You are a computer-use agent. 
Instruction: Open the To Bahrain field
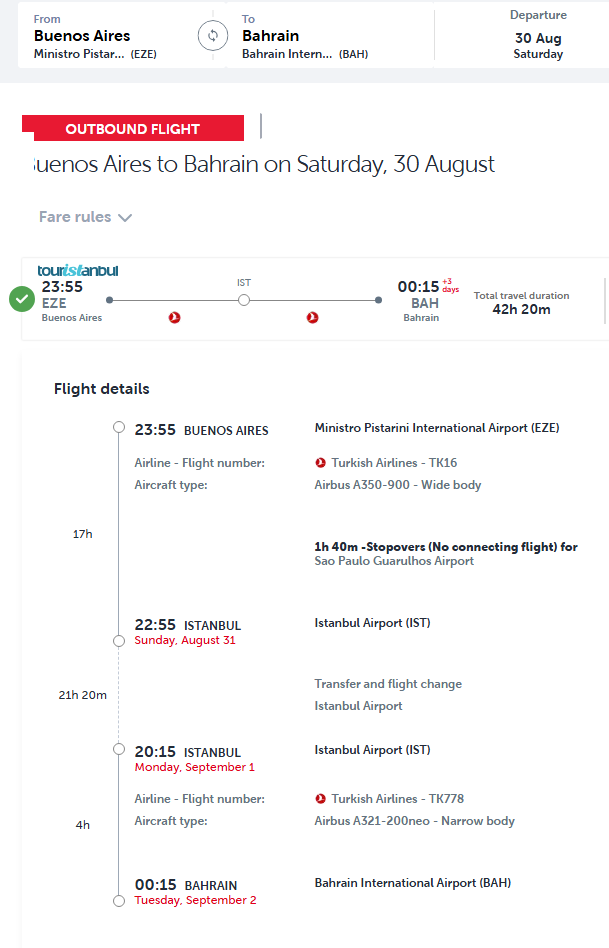330,36
